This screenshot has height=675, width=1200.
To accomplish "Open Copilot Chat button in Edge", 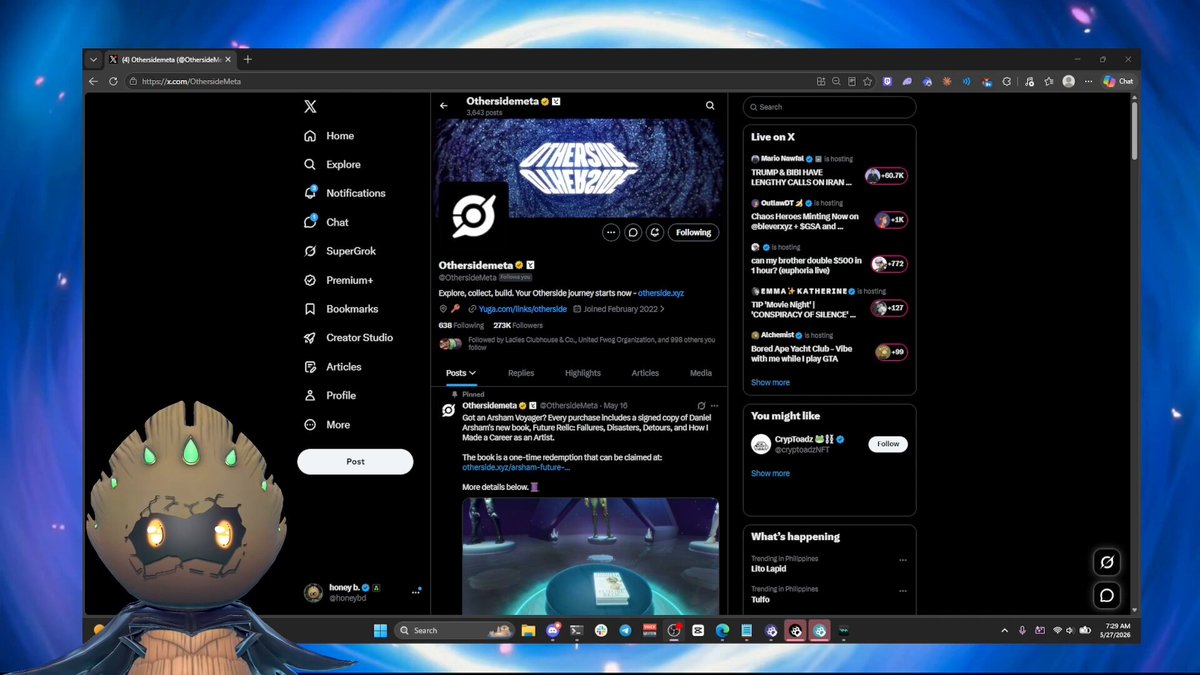I will pos(1118,81).
